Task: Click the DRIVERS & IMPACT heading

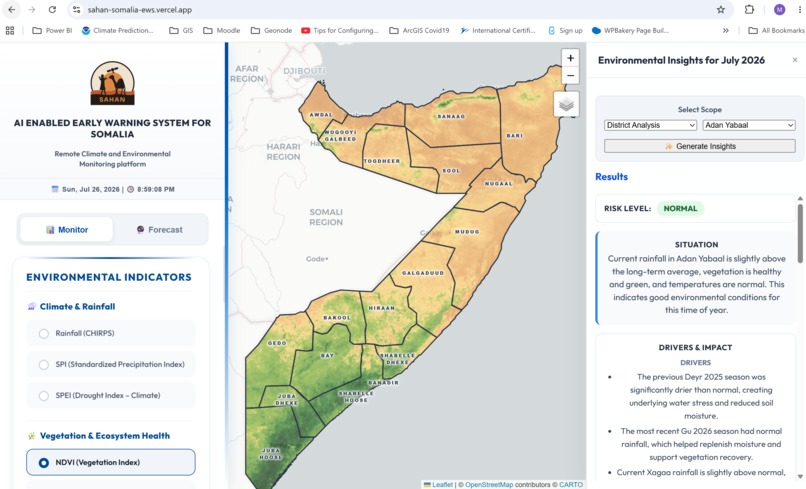Action: (x=695, y=348)
